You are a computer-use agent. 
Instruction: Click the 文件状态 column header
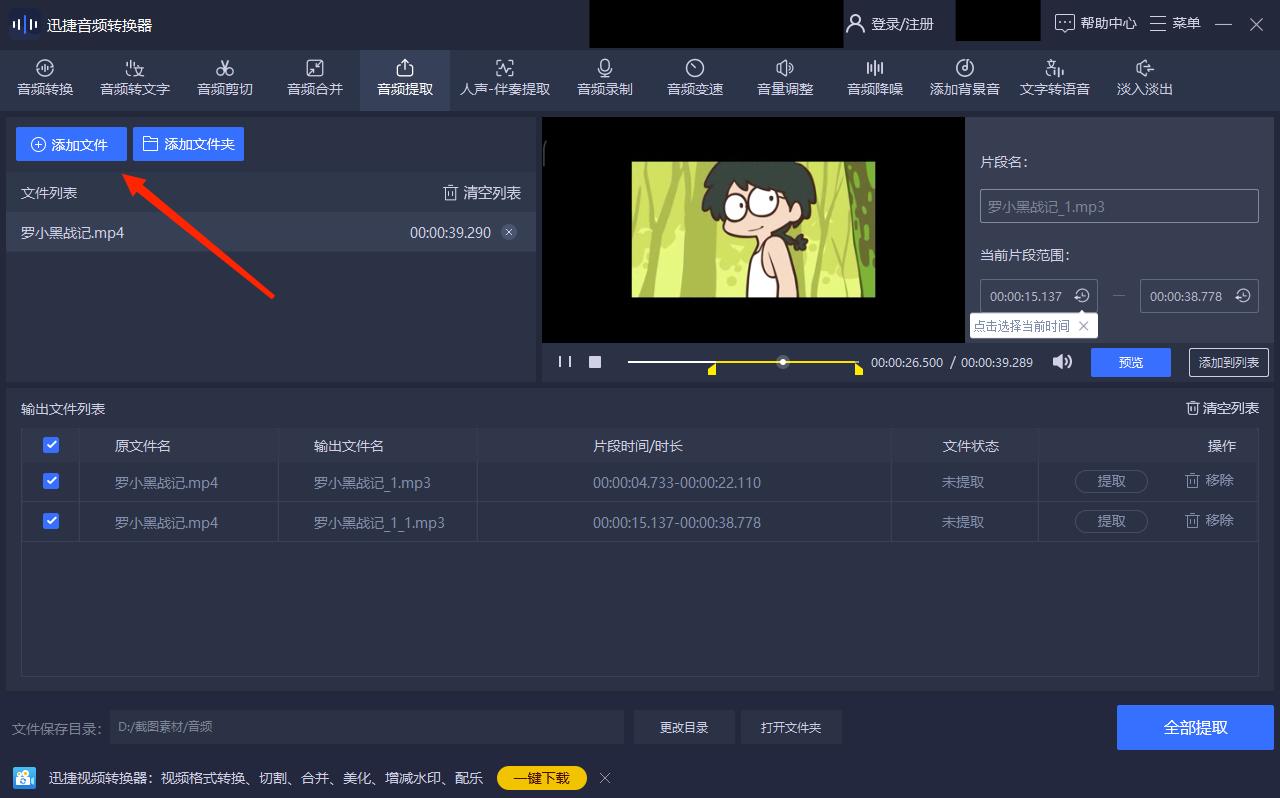(970, 446)
